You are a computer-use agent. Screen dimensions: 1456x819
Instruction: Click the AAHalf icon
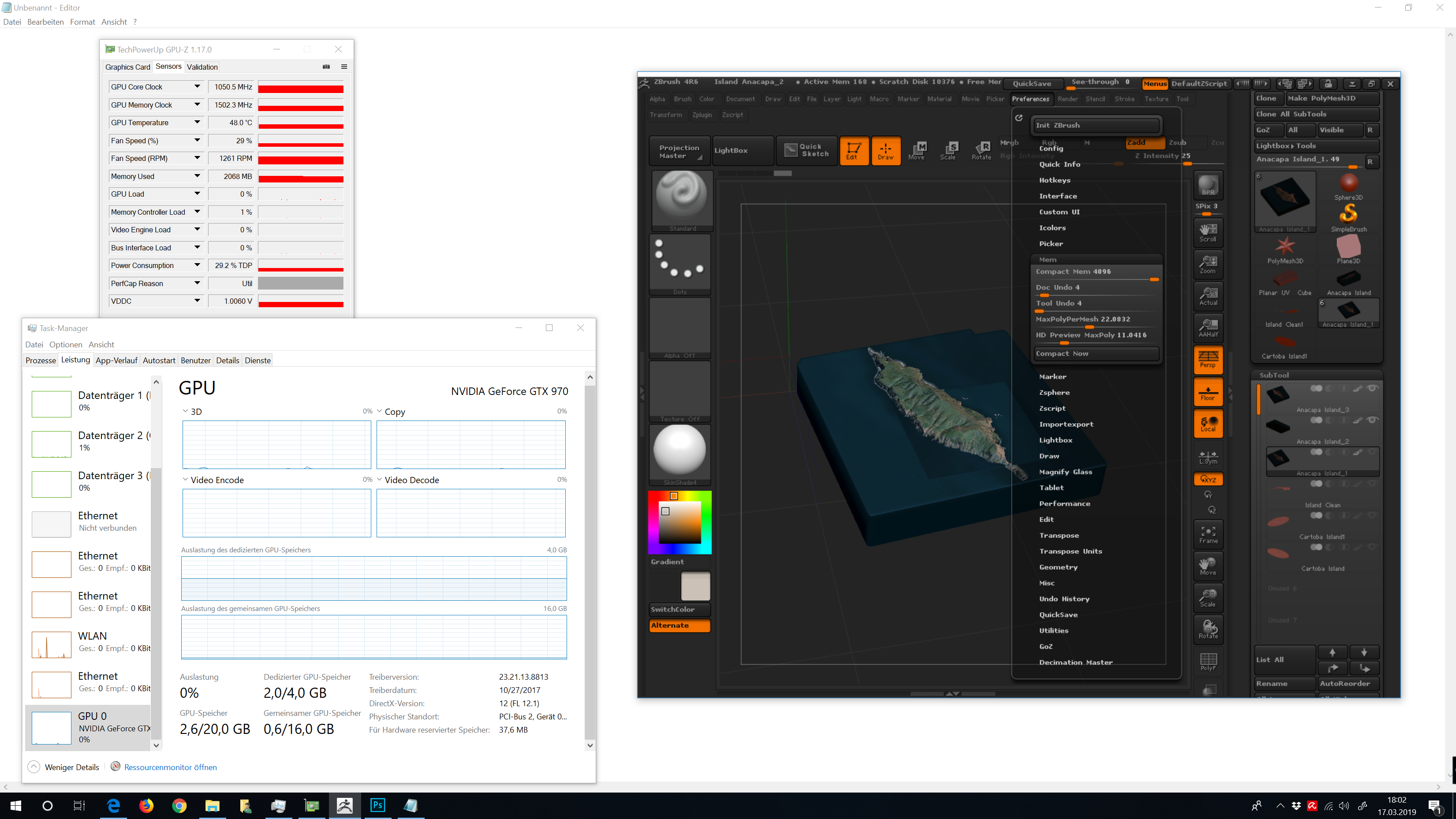(1209, 327)
